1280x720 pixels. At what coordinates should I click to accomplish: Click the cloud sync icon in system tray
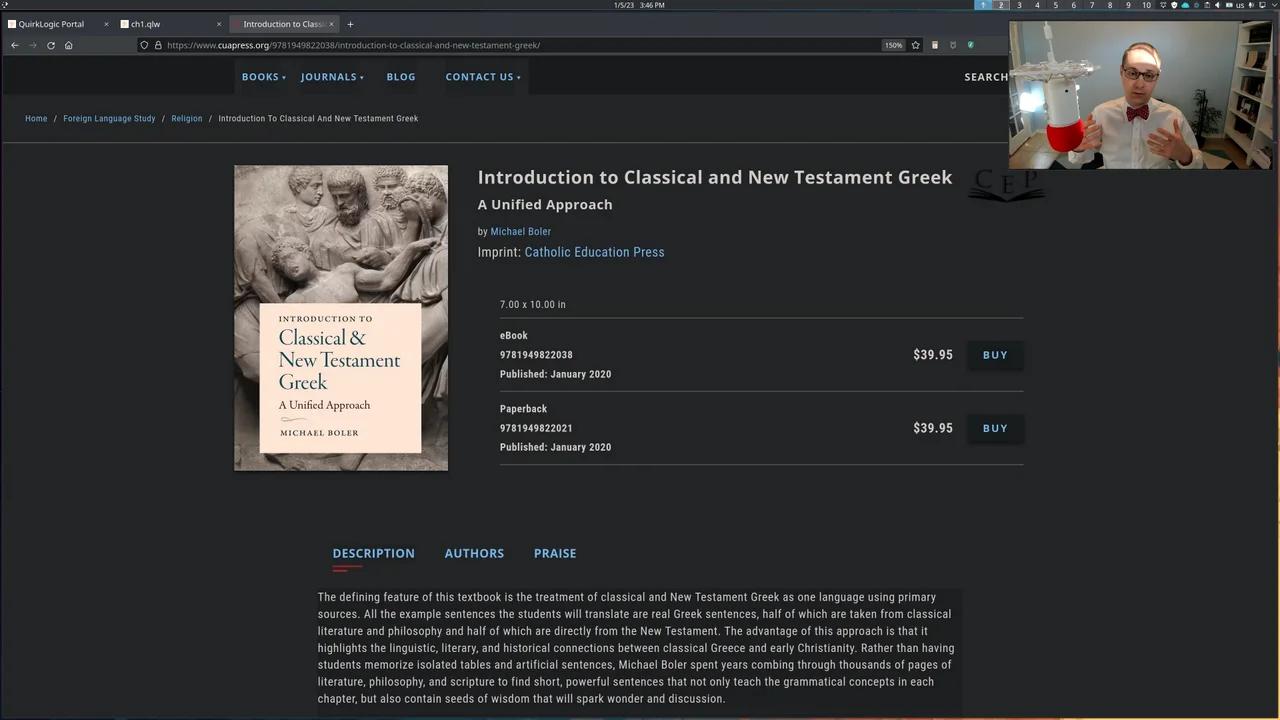[1185, 5]
